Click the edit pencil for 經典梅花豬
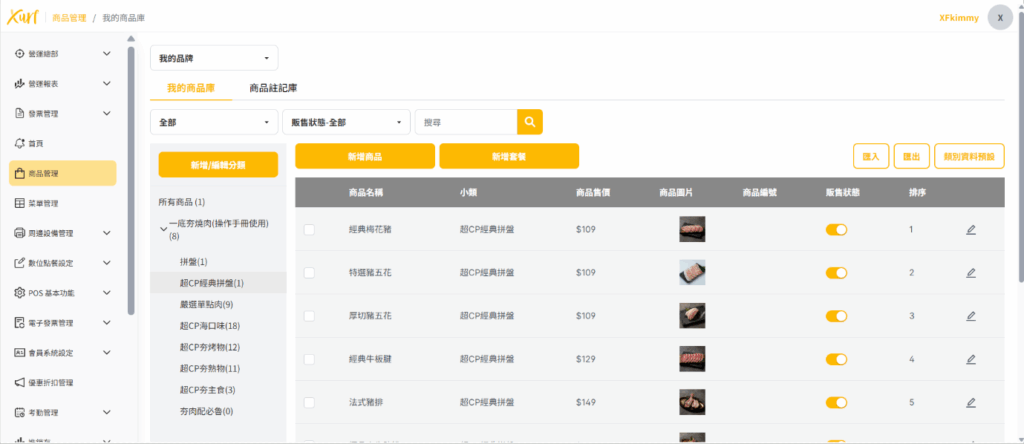 click(x=970, y=230)
